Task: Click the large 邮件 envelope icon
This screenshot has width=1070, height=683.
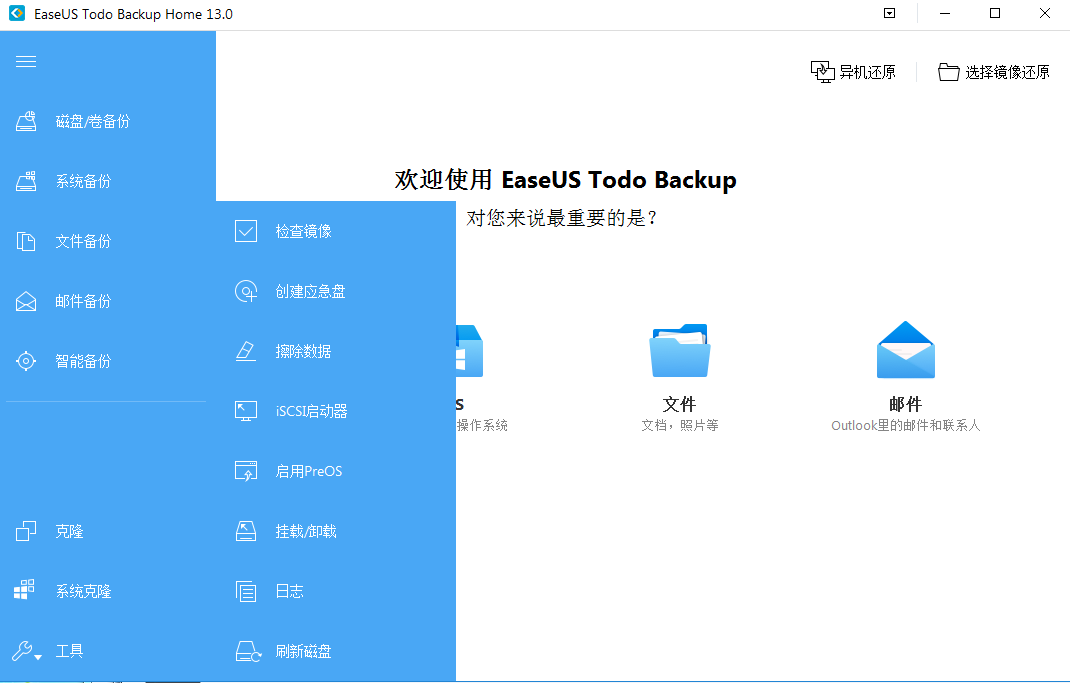Action: 906,349
